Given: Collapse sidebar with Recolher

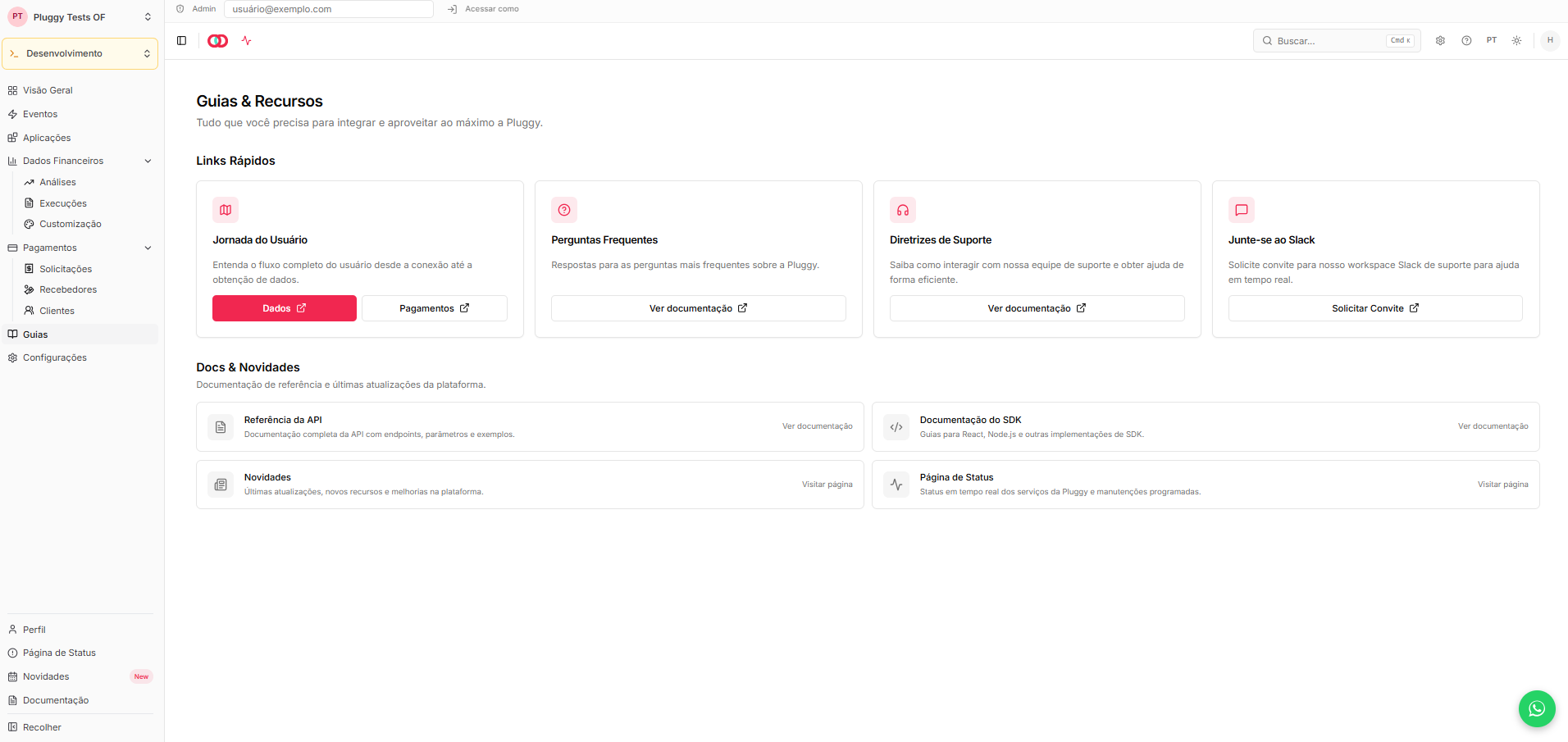Looking at the screenshot, I should (x=80, y=727).
